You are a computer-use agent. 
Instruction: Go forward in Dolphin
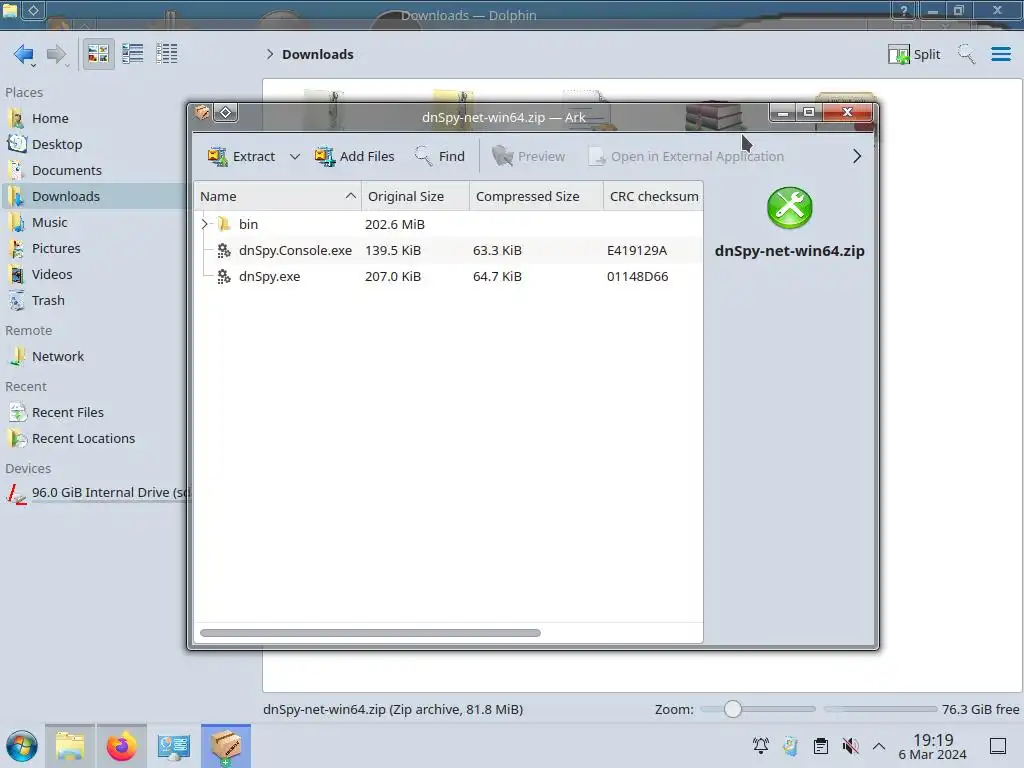(x=57, y=54)
